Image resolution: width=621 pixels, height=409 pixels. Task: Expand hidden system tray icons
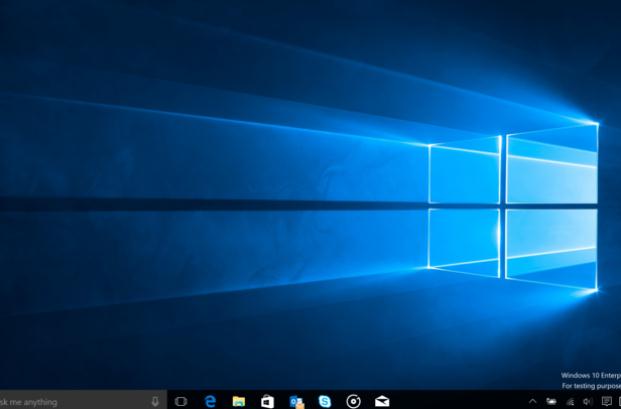coord(533,401)
